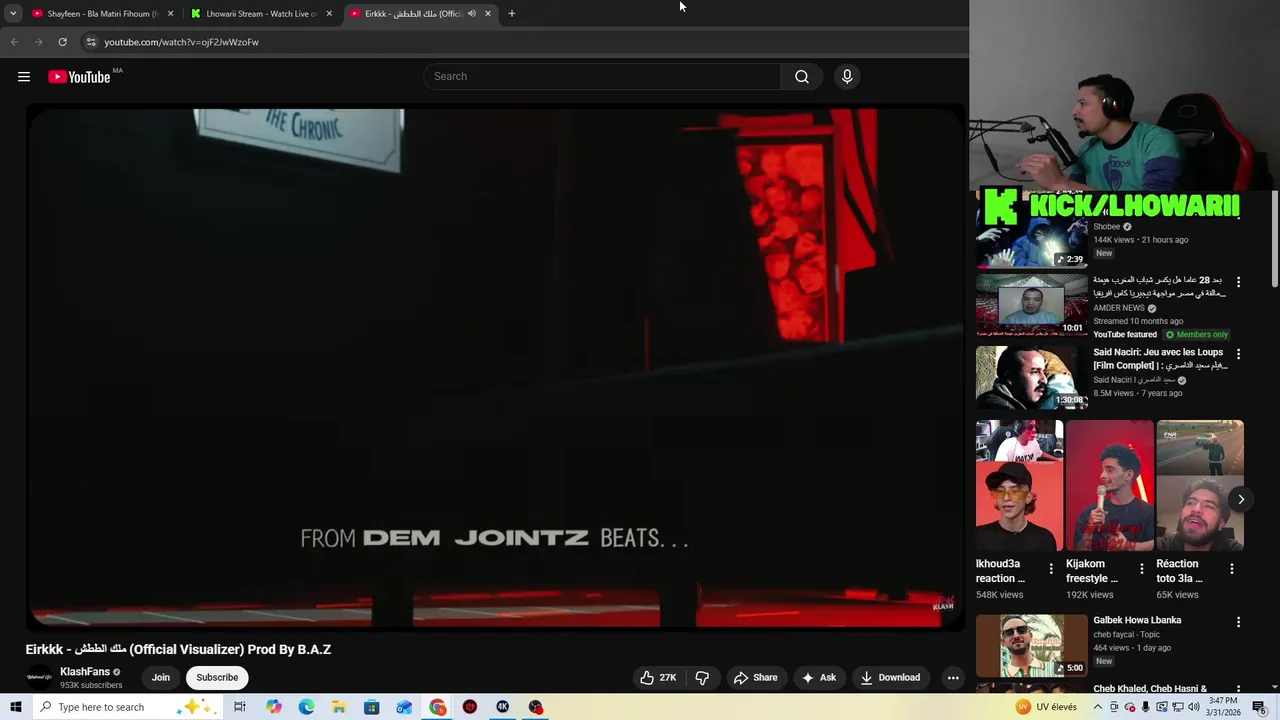Open the Réaction toto 3la Short

click(x=1200, y=485)
